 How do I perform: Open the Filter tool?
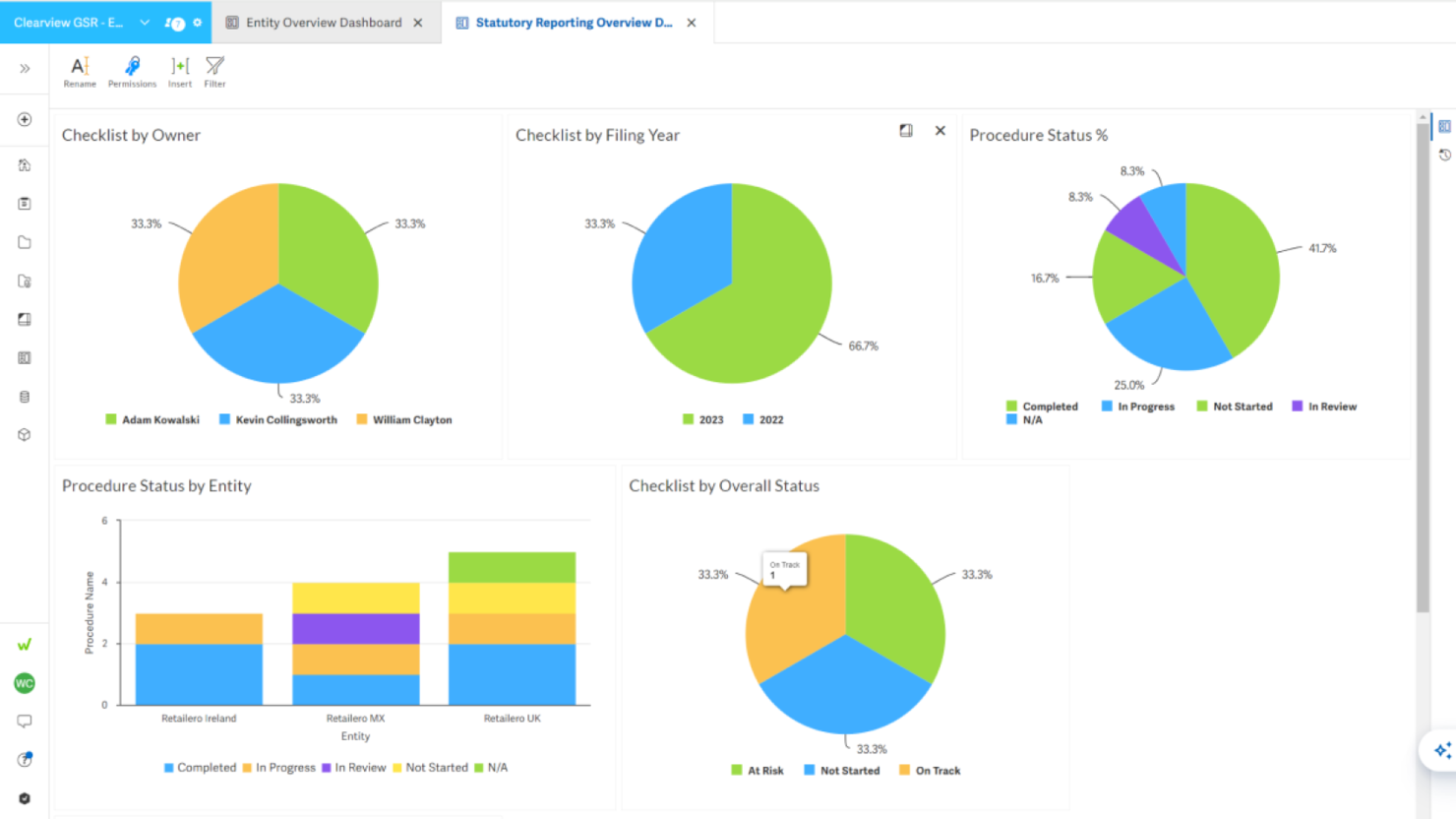click(x=214, y=71)
